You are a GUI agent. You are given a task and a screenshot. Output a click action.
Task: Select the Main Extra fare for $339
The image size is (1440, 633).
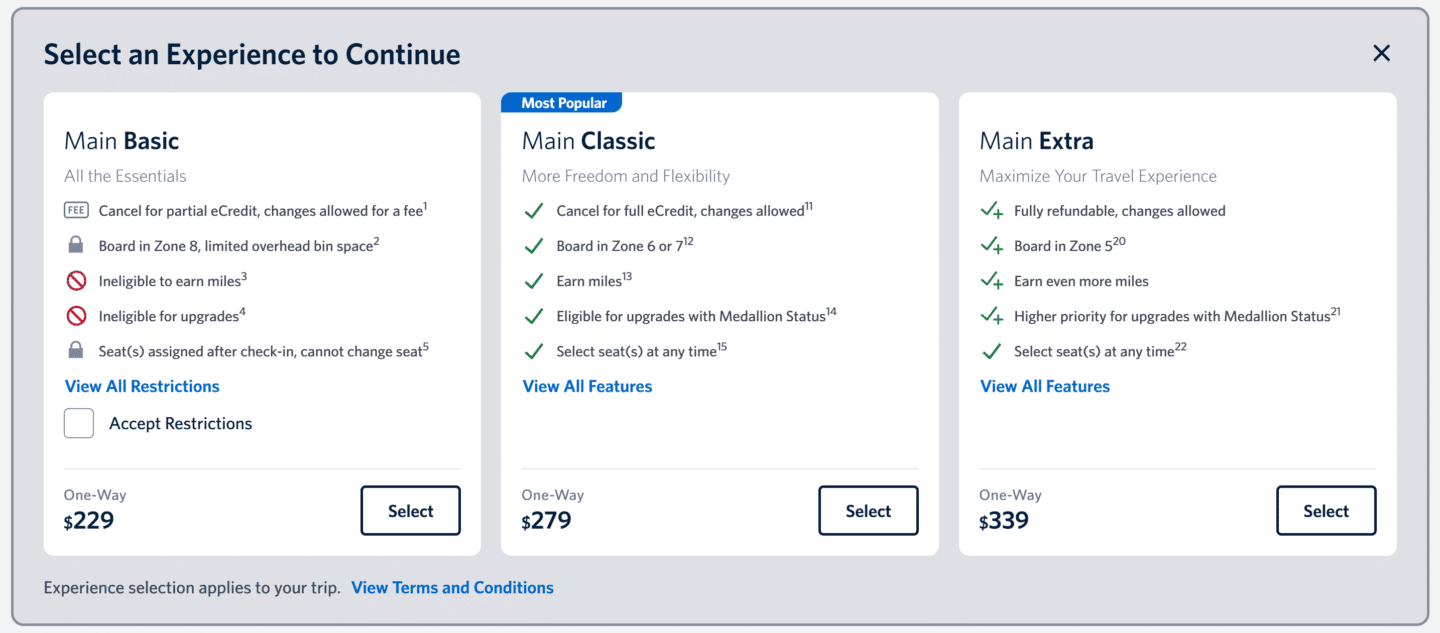1326,511
